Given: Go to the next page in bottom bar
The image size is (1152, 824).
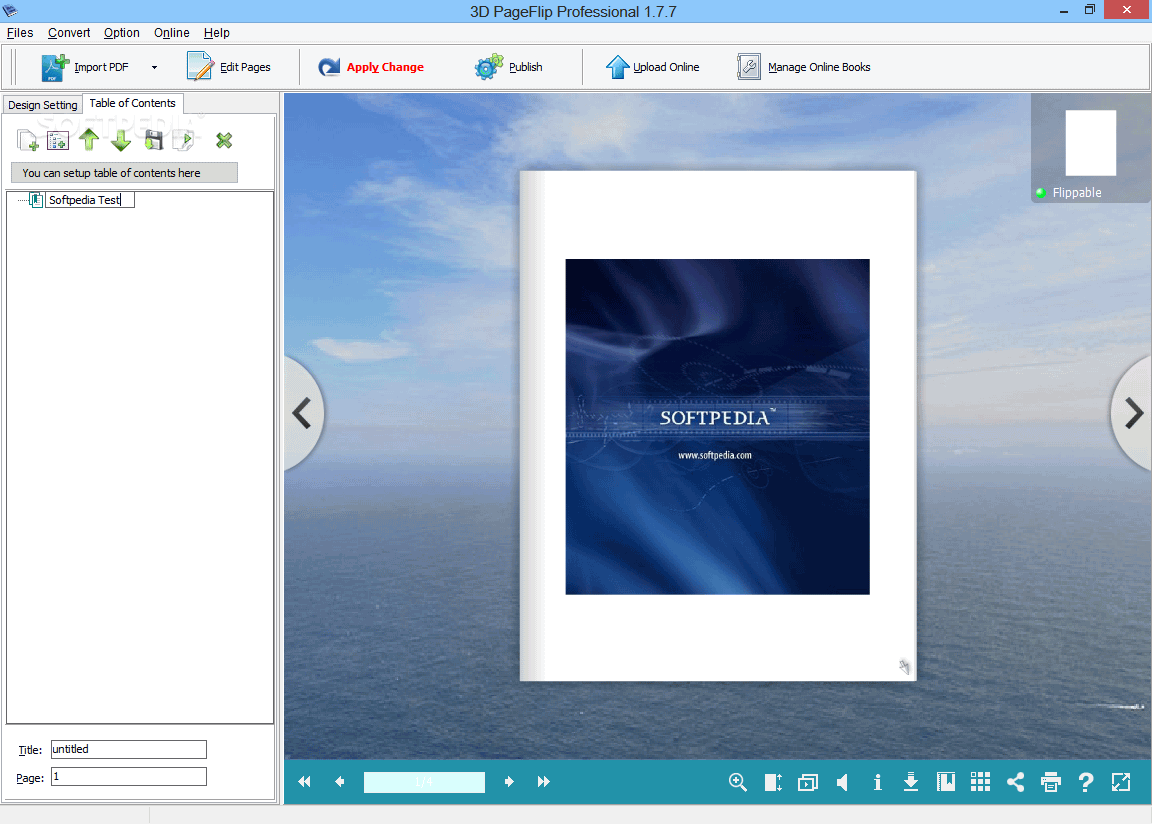Looking at the screenshot, I should tap(508, 782).
